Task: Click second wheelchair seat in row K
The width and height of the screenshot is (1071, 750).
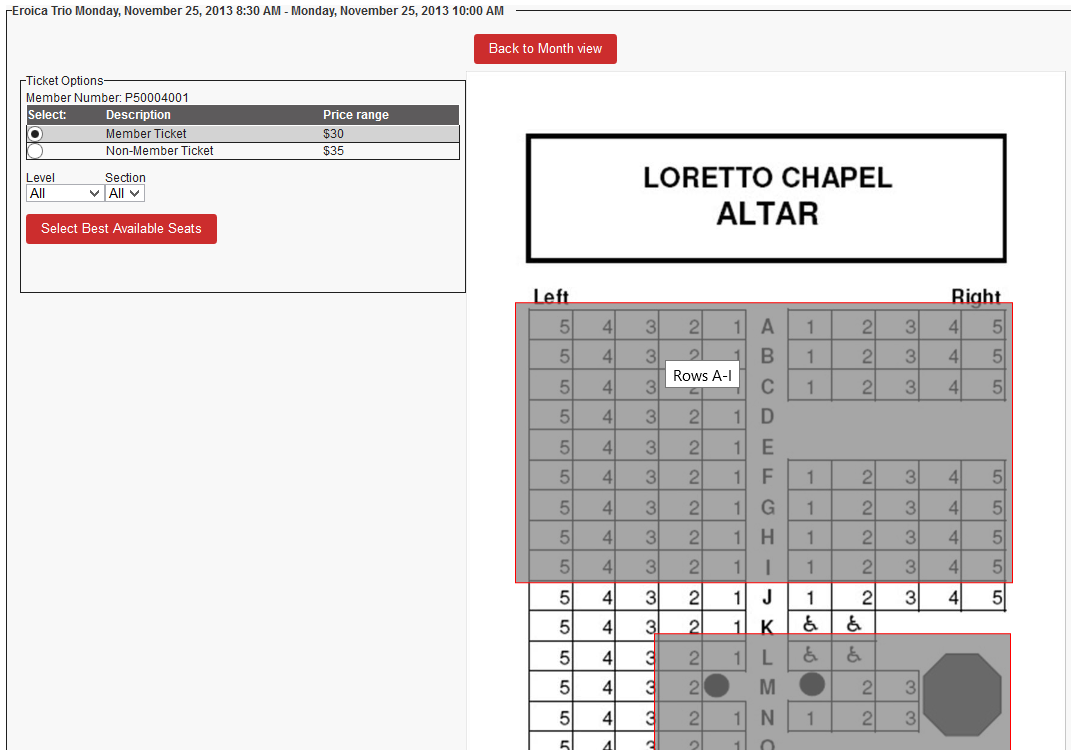Action: 853,625
